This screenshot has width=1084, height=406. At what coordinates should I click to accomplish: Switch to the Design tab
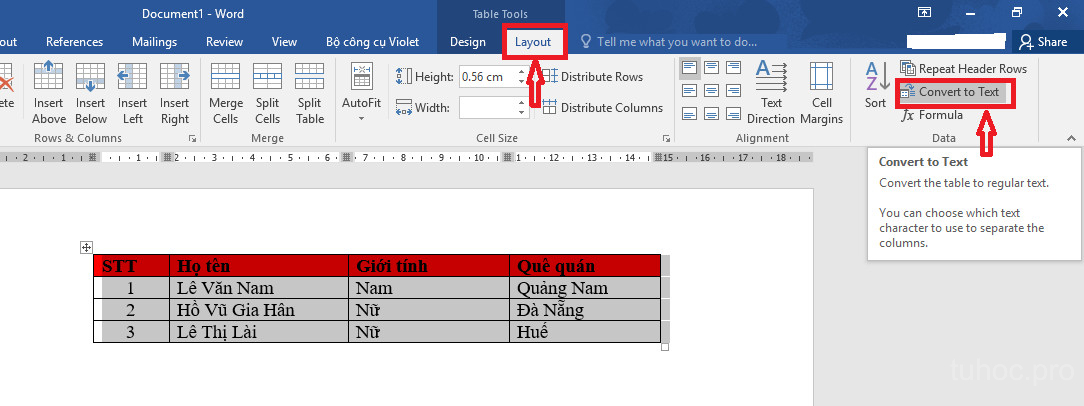pos(467,42)
